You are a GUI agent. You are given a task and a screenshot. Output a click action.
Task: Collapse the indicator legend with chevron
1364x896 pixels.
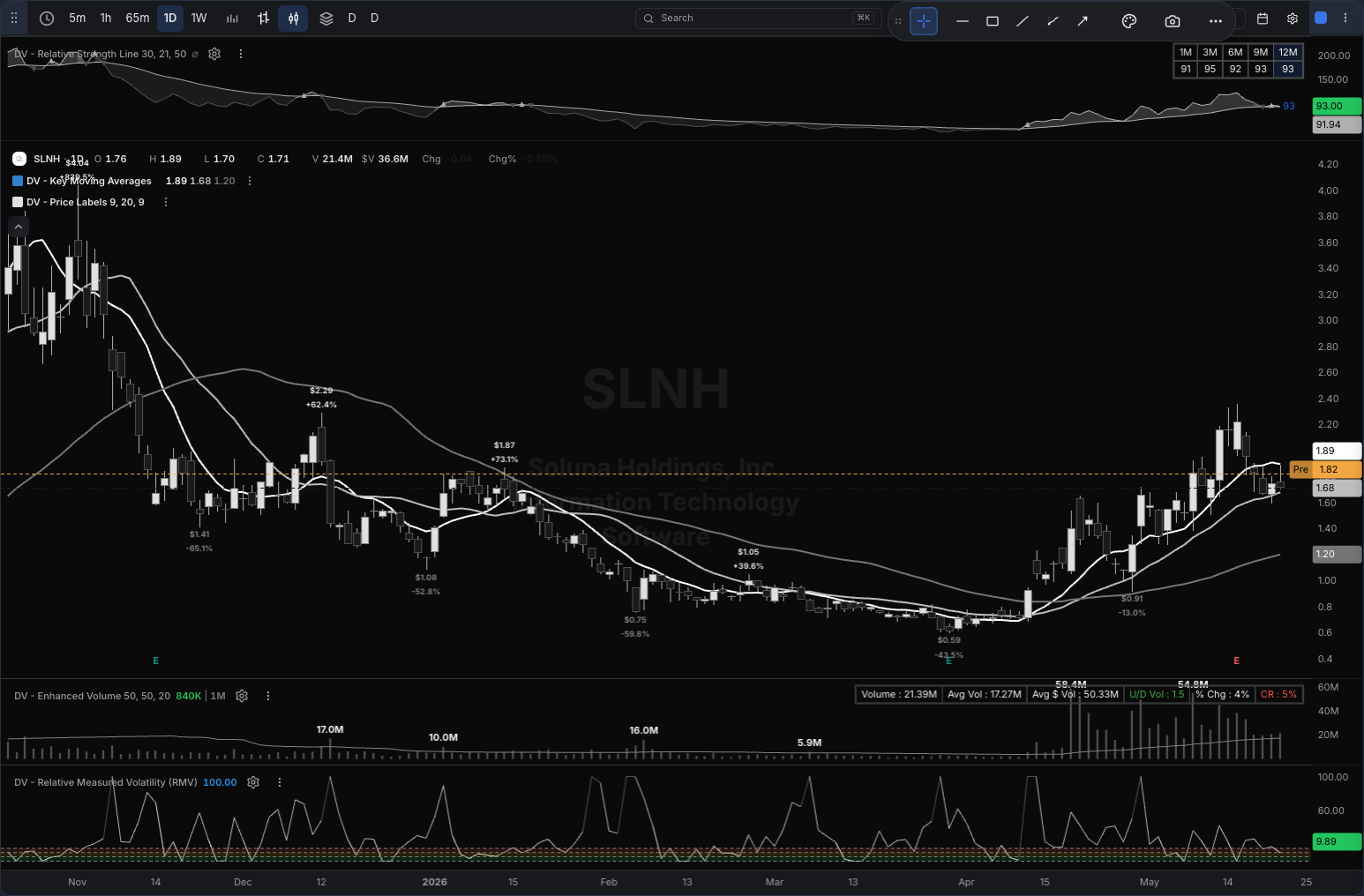pyautogui.click(x=18, y=227)
